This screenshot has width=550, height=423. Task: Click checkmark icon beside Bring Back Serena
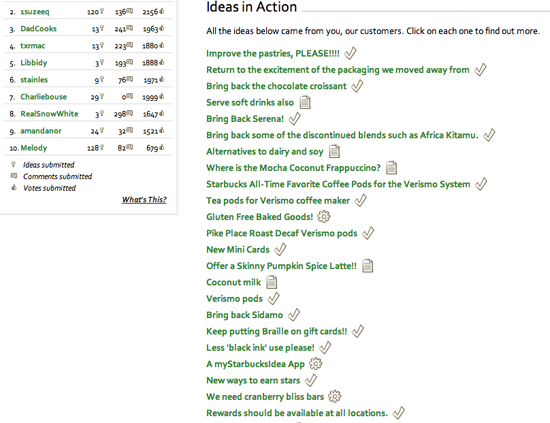[295, 119]
